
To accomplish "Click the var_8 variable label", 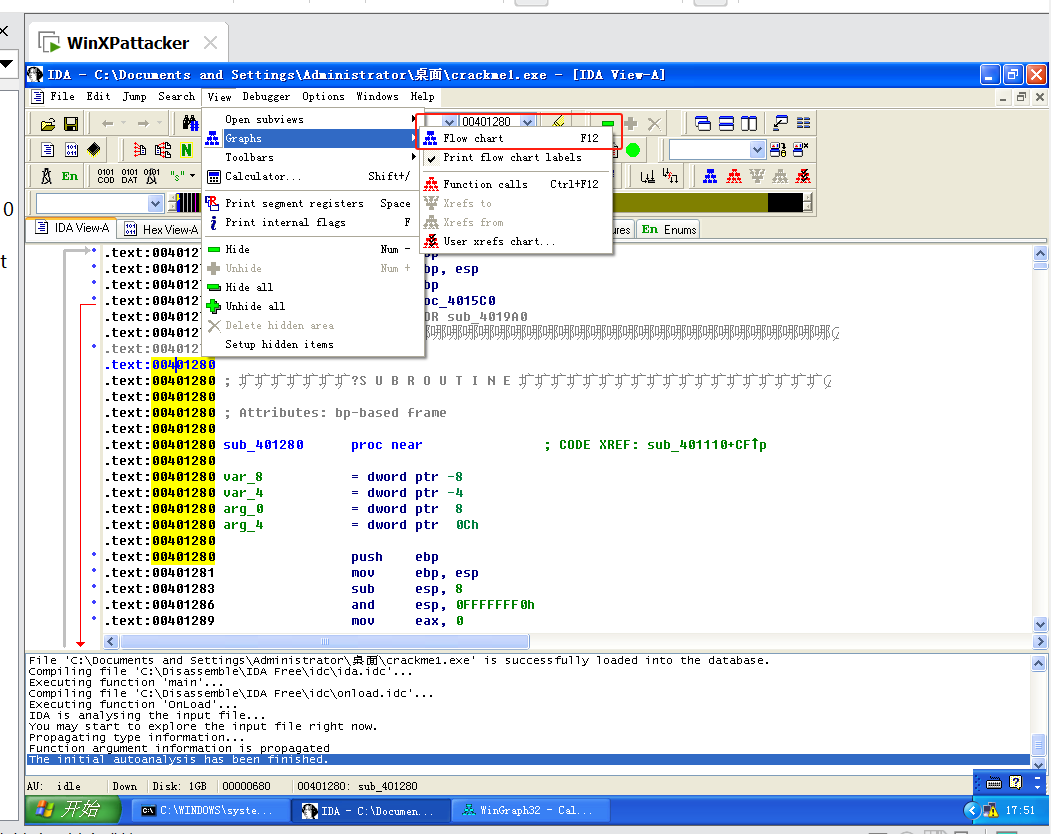I will click(243, 477).
